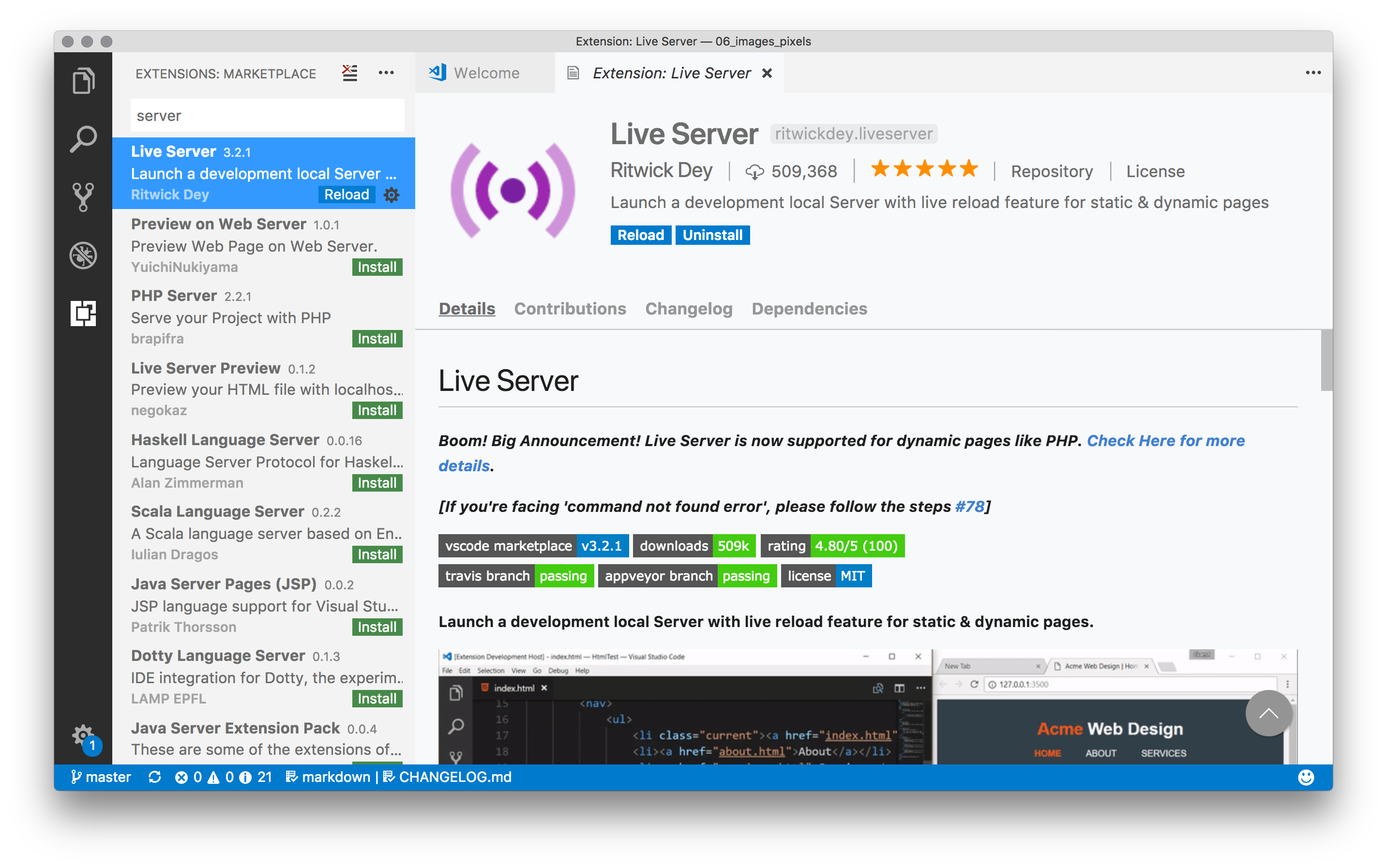The width and height of the screenshot is (1387, 868).
Task: Click the details page vertical scrollbar
Action: point(1326,360)
